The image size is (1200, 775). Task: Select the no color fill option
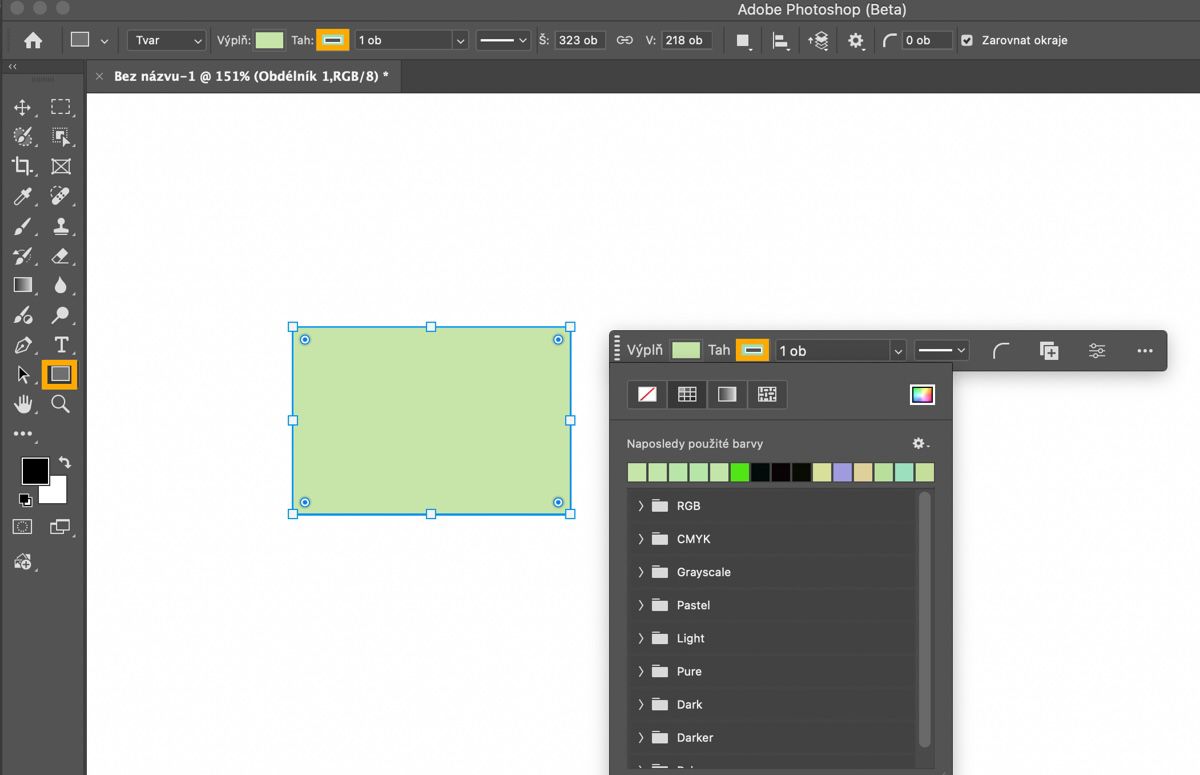pyautogui.click(x=647, y=395)
